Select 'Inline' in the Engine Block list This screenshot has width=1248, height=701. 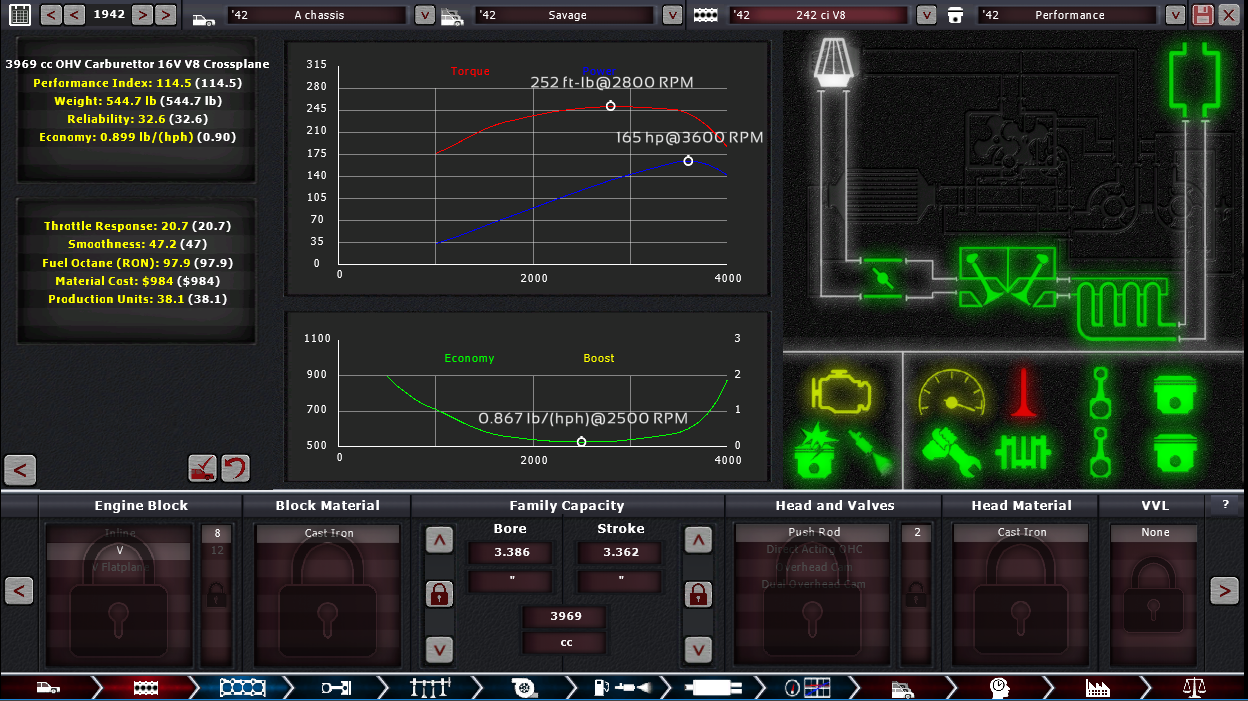[119, 534]
